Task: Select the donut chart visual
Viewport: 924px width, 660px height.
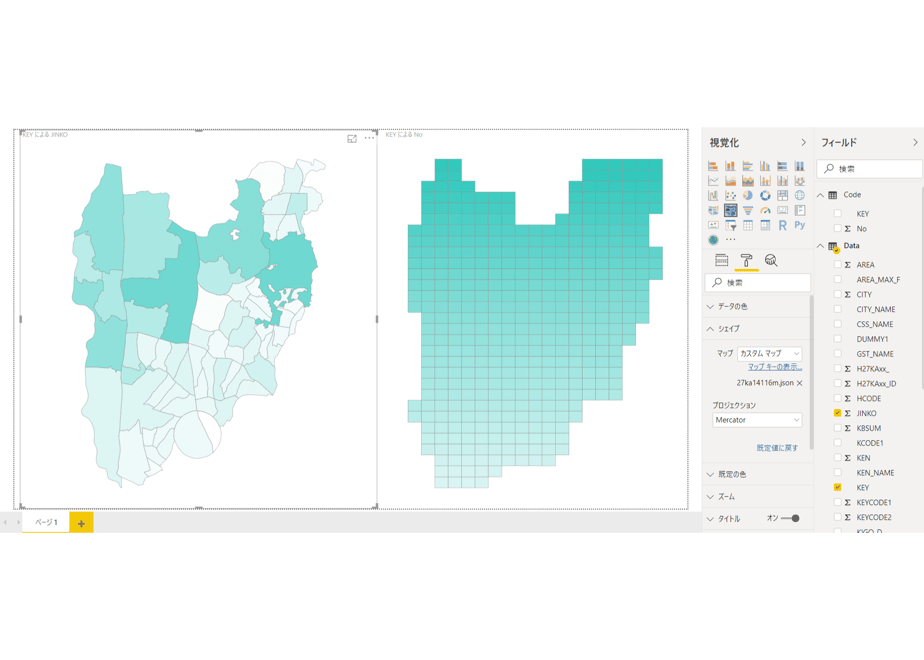Action: 765,196
